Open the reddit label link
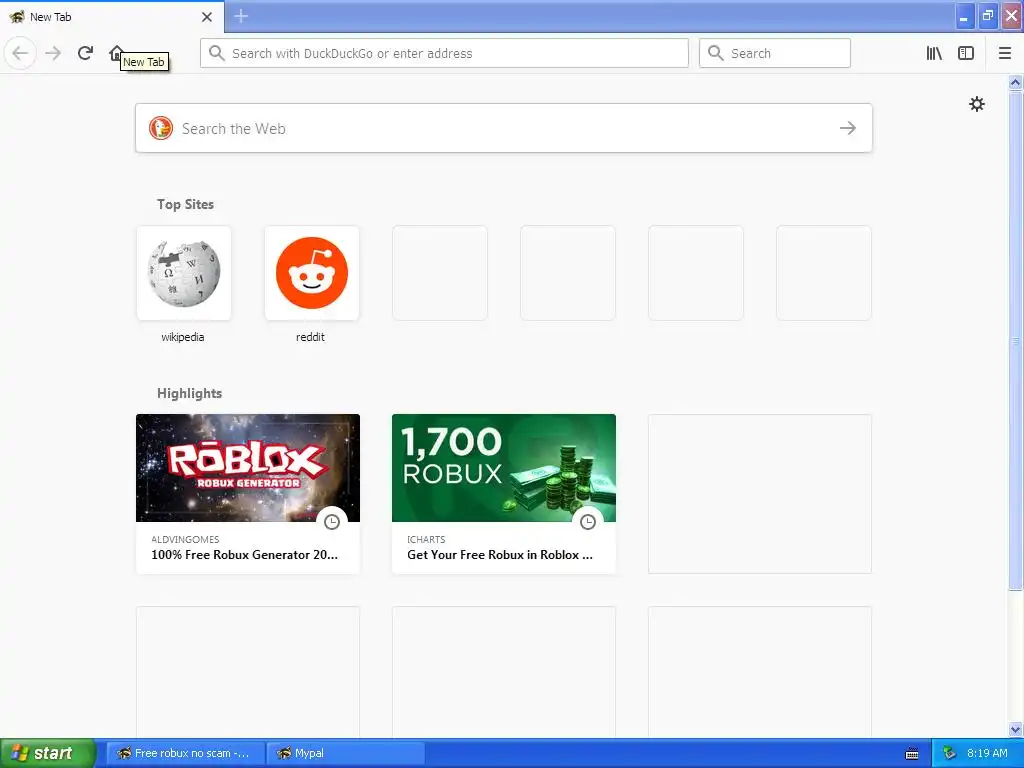The width and height of the screenshot is (1024, 768). (x=310, y=337)
